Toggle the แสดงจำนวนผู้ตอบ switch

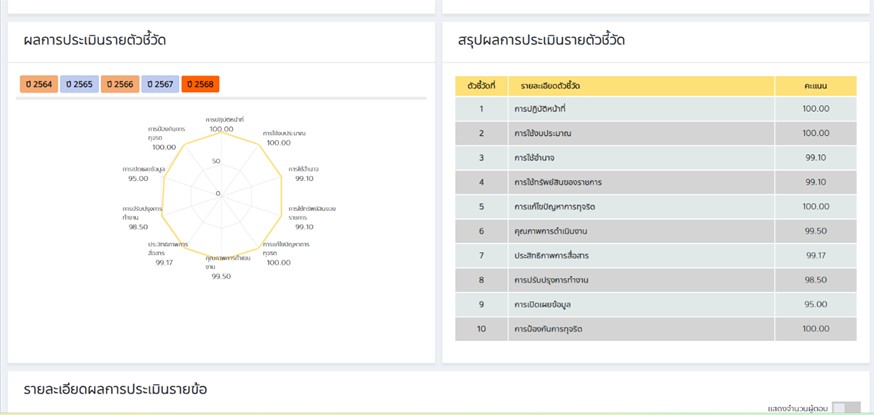coord(846,409)
